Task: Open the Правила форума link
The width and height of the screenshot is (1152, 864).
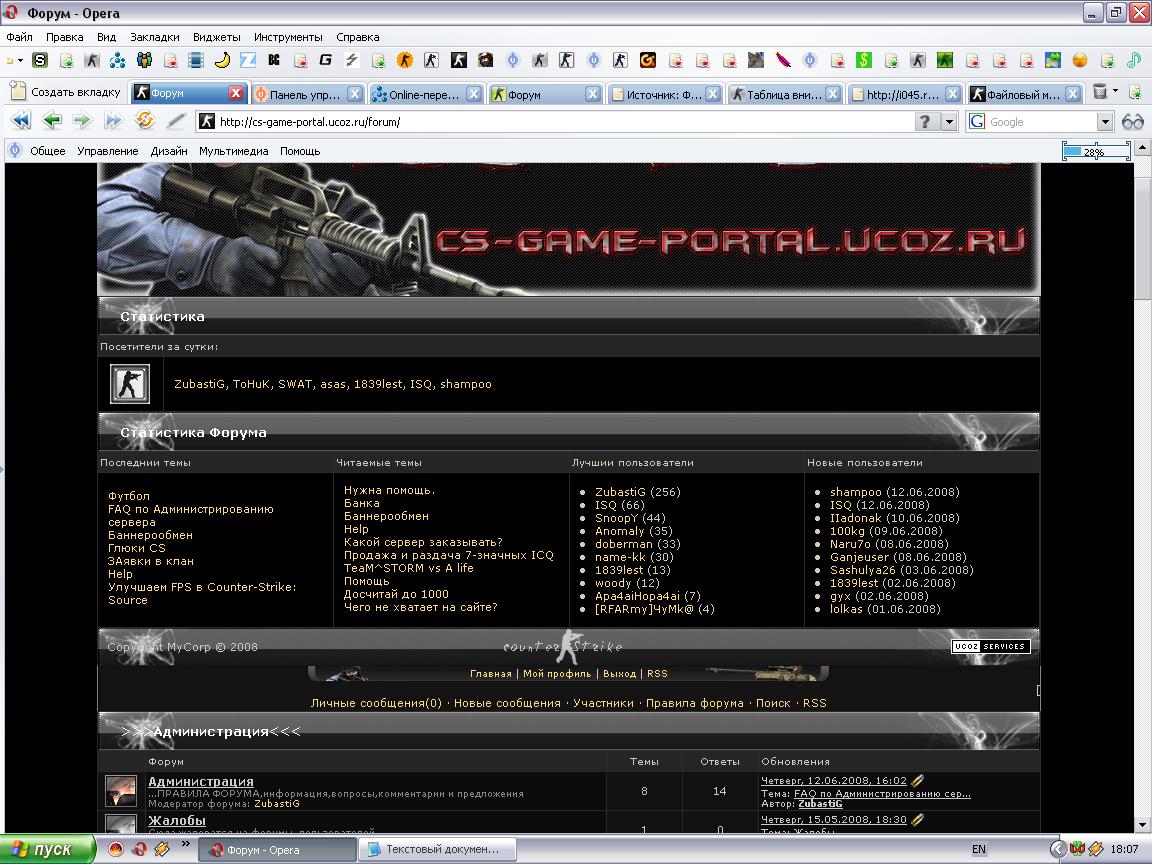Action: pos(694,703)
